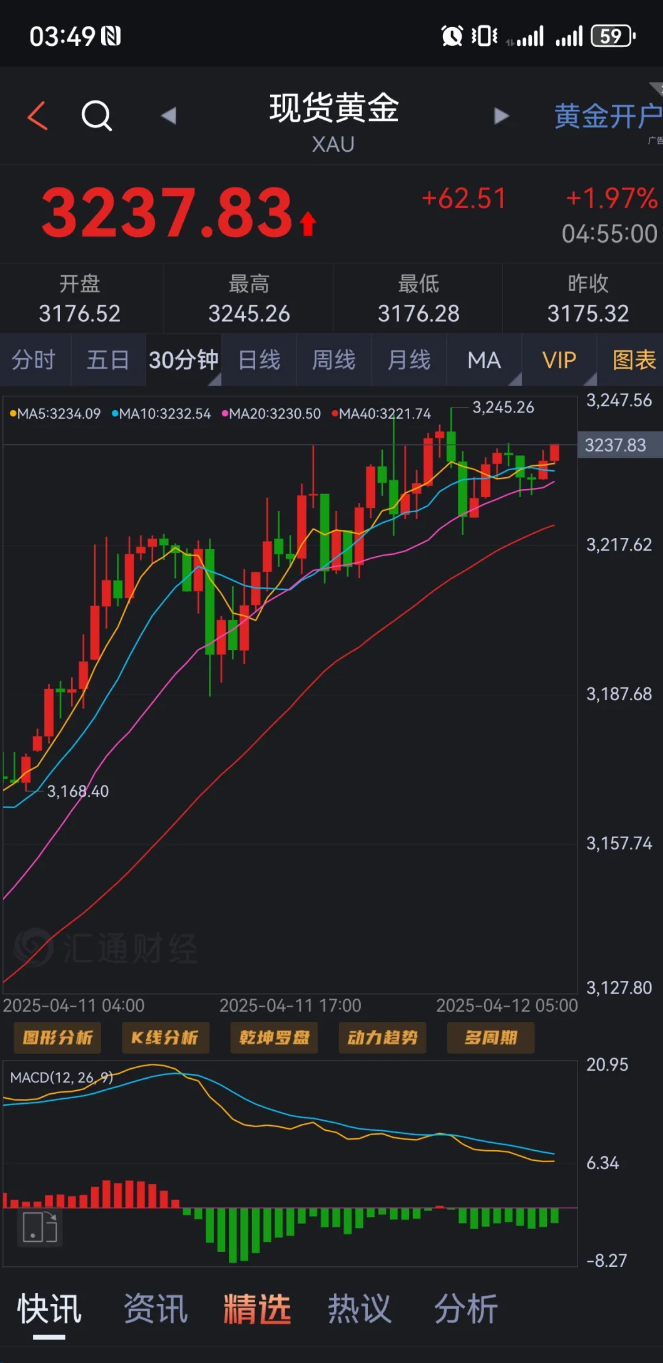Tap the screen rotate icon near MACD
663x1363 pixels.
tap(40, 1227)
